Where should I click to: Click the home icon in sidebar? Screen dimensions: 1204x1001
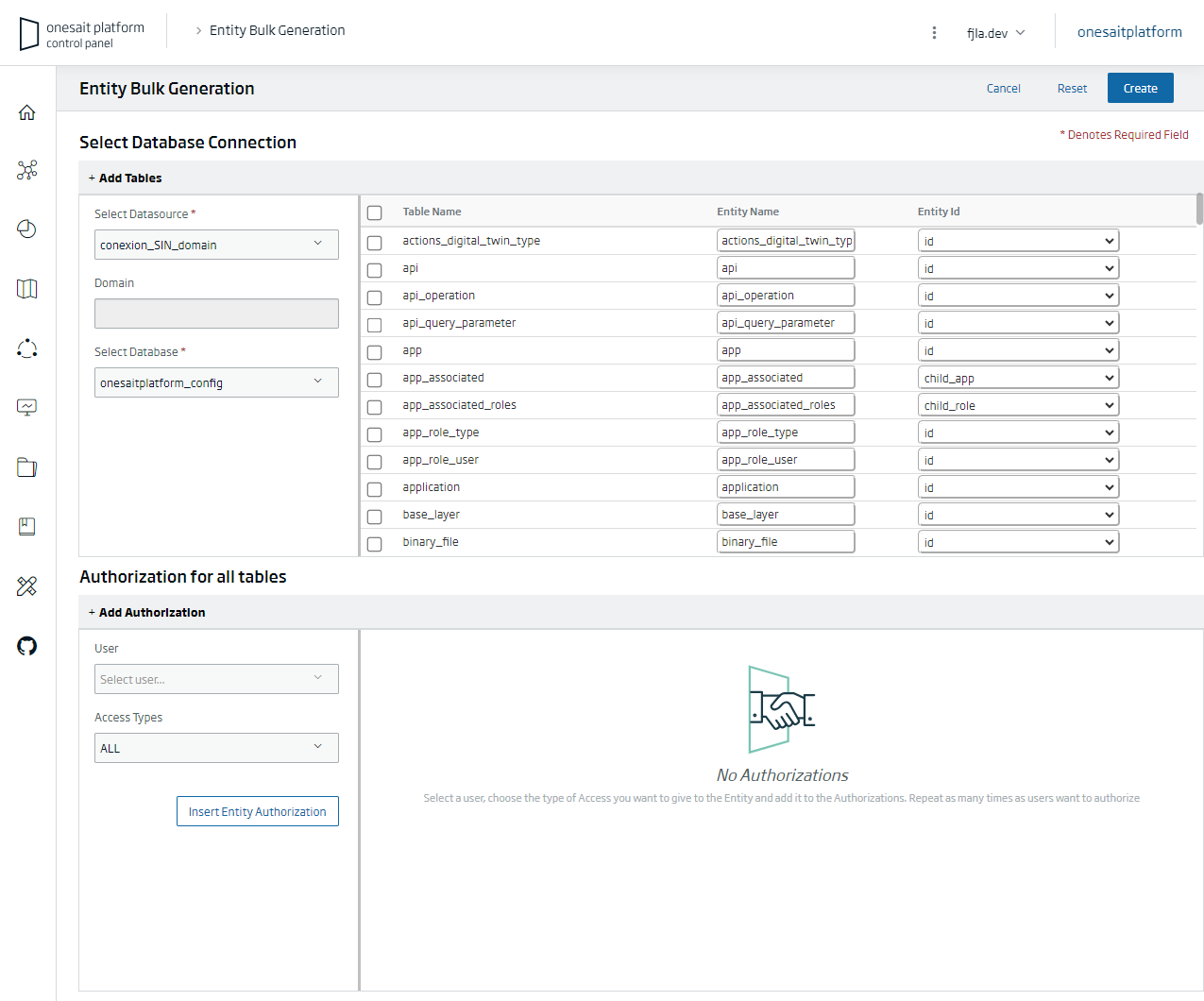(27, 112)
